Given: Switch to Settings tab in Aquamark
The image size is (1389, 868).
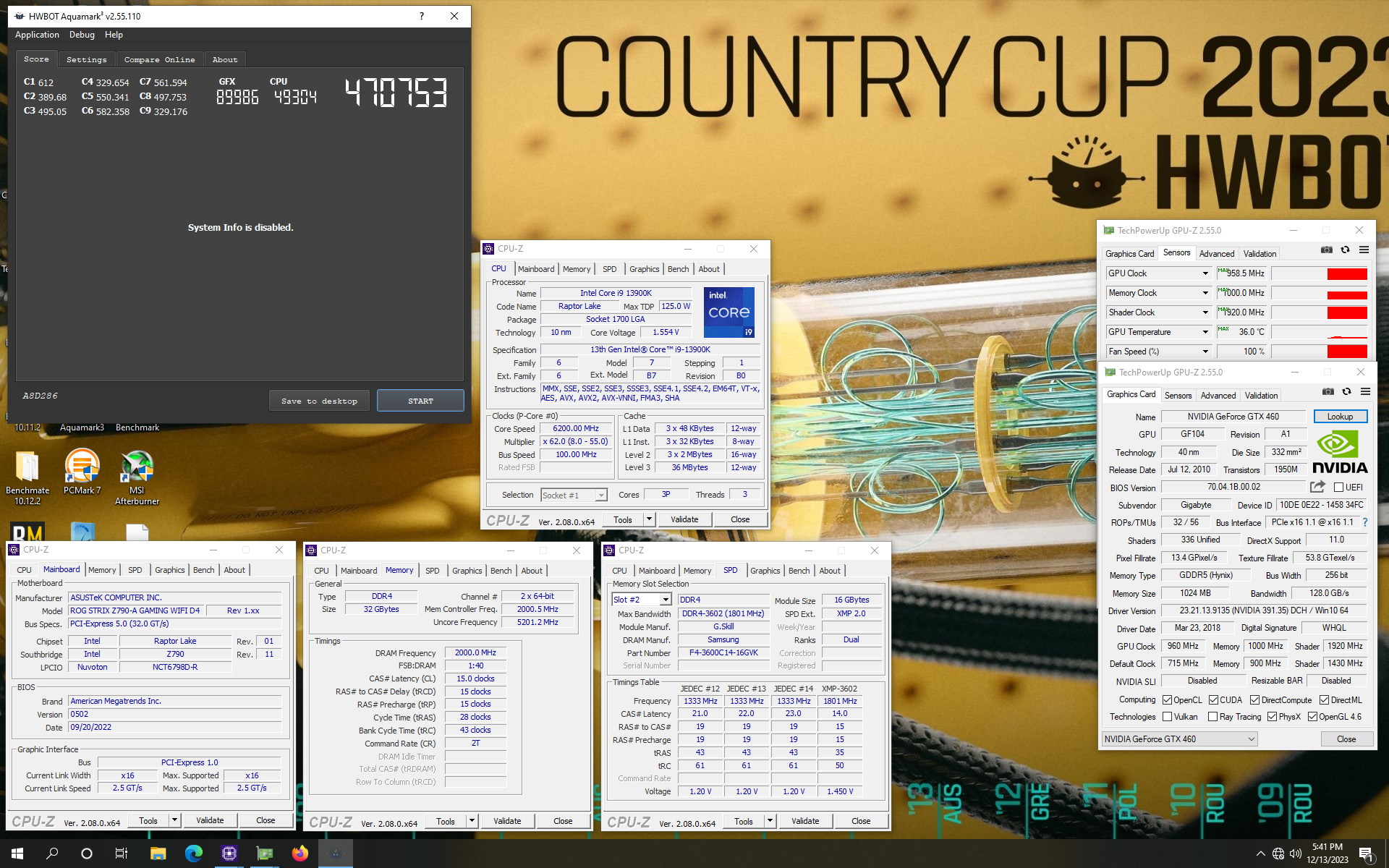Looking at the screenshot, I should pyautogui.click(x=86, y=60).
